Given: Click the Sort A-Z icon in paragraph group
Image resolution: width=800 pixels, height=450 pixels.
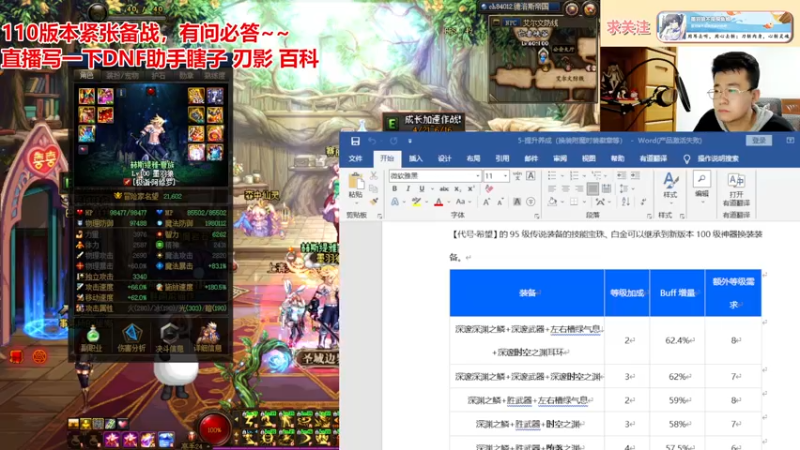Looking at the screenshot, I should 626,202.
